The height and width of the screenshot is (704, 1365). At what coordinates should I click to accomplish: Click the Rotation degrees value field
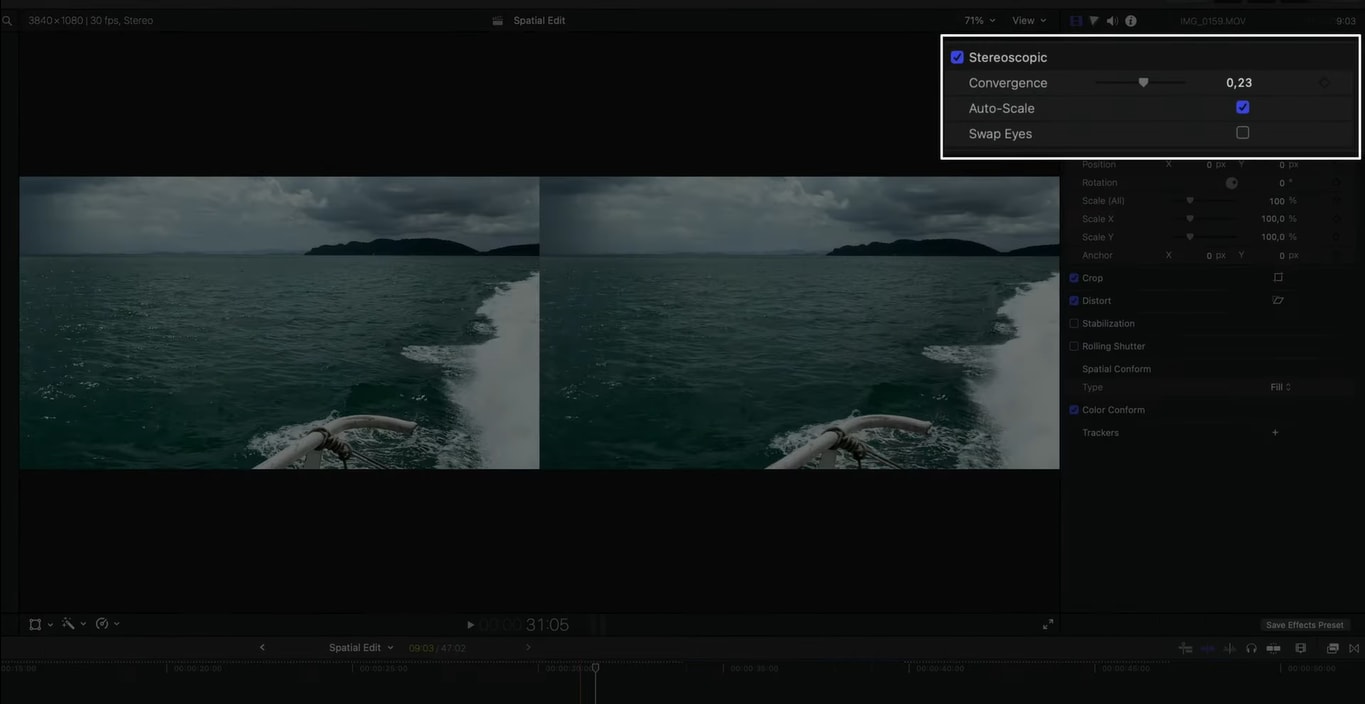tap(1283, 183)
